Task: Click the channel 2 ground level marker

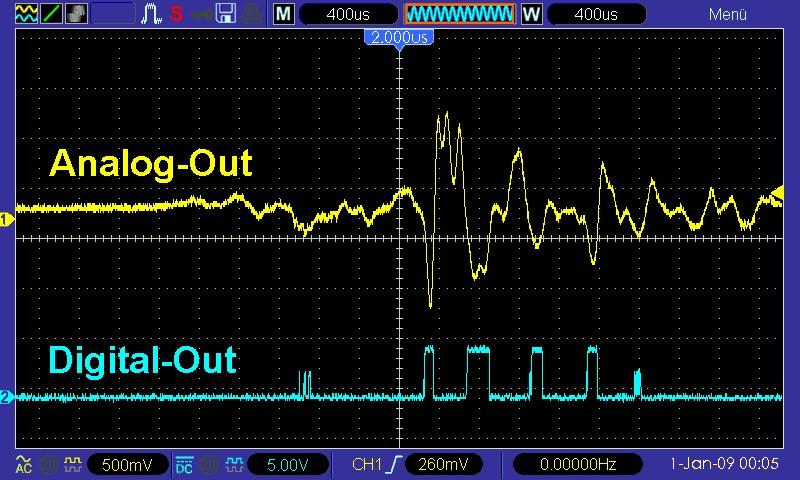Action: pos(7,397)
